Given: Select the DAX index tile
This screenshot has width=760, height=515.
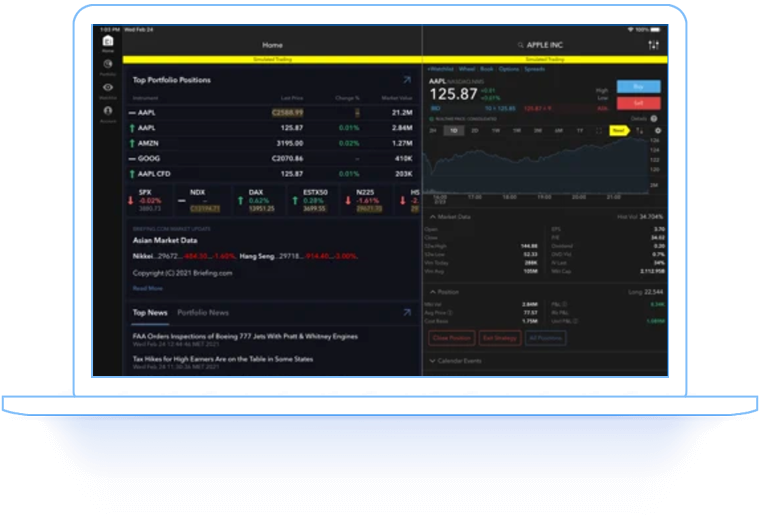Looking at the screenshot, I should click(259, 200).
